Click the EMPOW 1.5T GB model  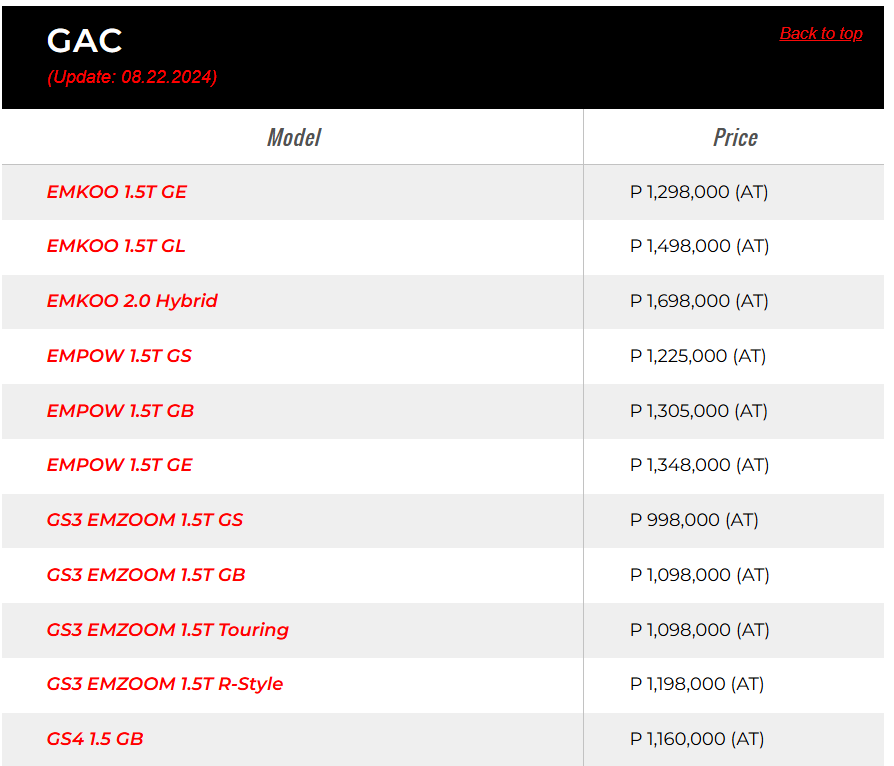click(120, 411)
